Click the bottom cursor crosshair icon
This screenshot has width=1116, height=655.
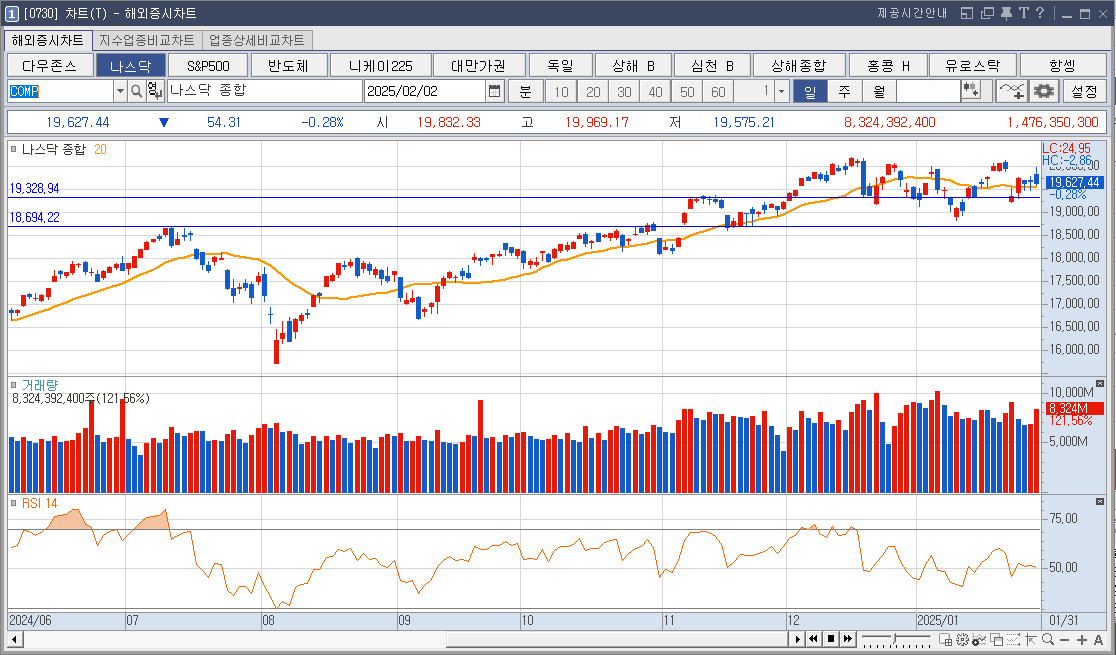[x=1030, y=639]
